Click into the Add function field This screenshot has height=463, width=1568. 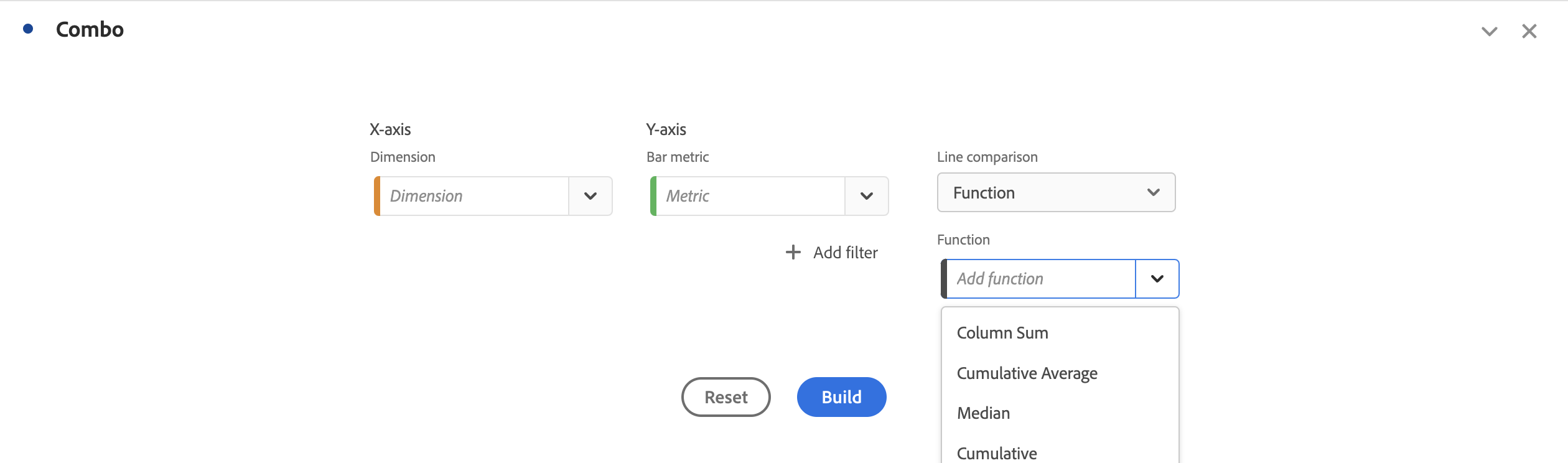tap(1040, 279)
